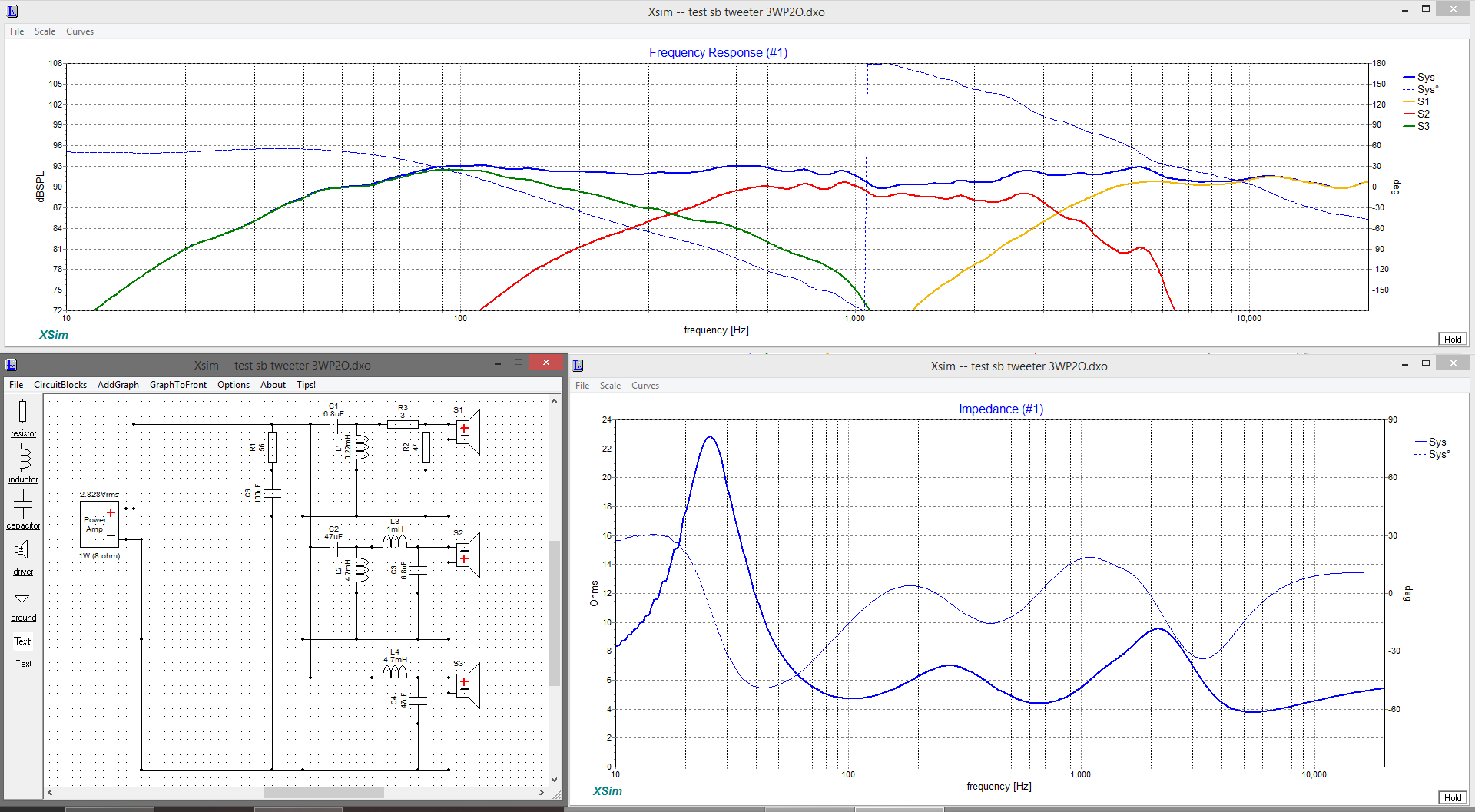
Task: Close the schematic window
Action: pos(546,362)
